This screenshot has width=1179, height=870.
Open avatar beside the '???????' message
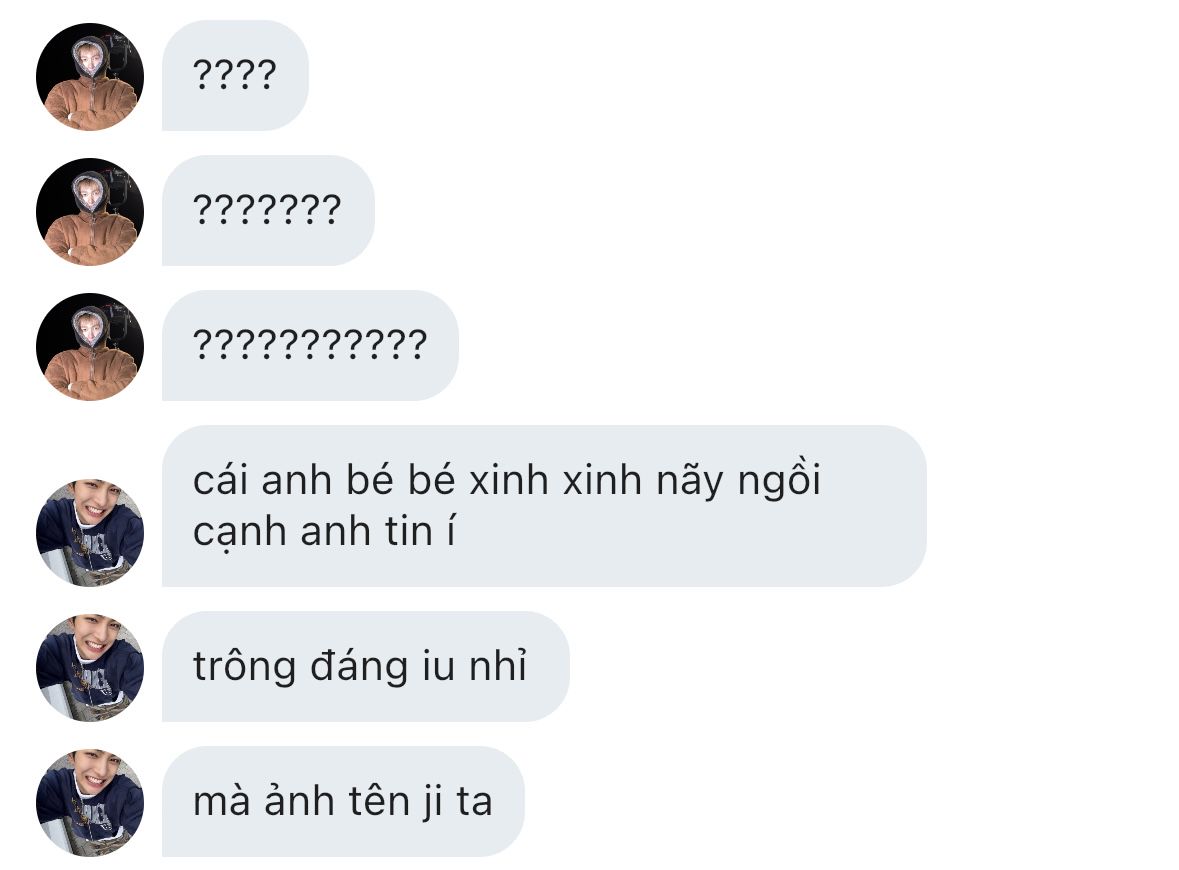click(89, 211)
